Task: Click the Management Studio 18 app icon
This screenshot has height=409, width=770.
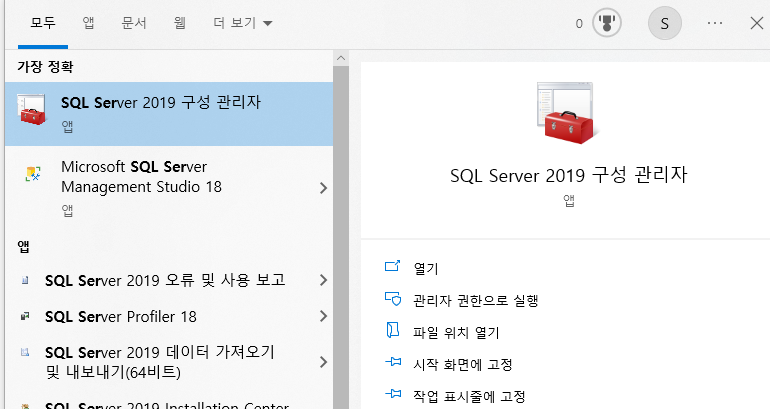Action: tap(33, 173)
